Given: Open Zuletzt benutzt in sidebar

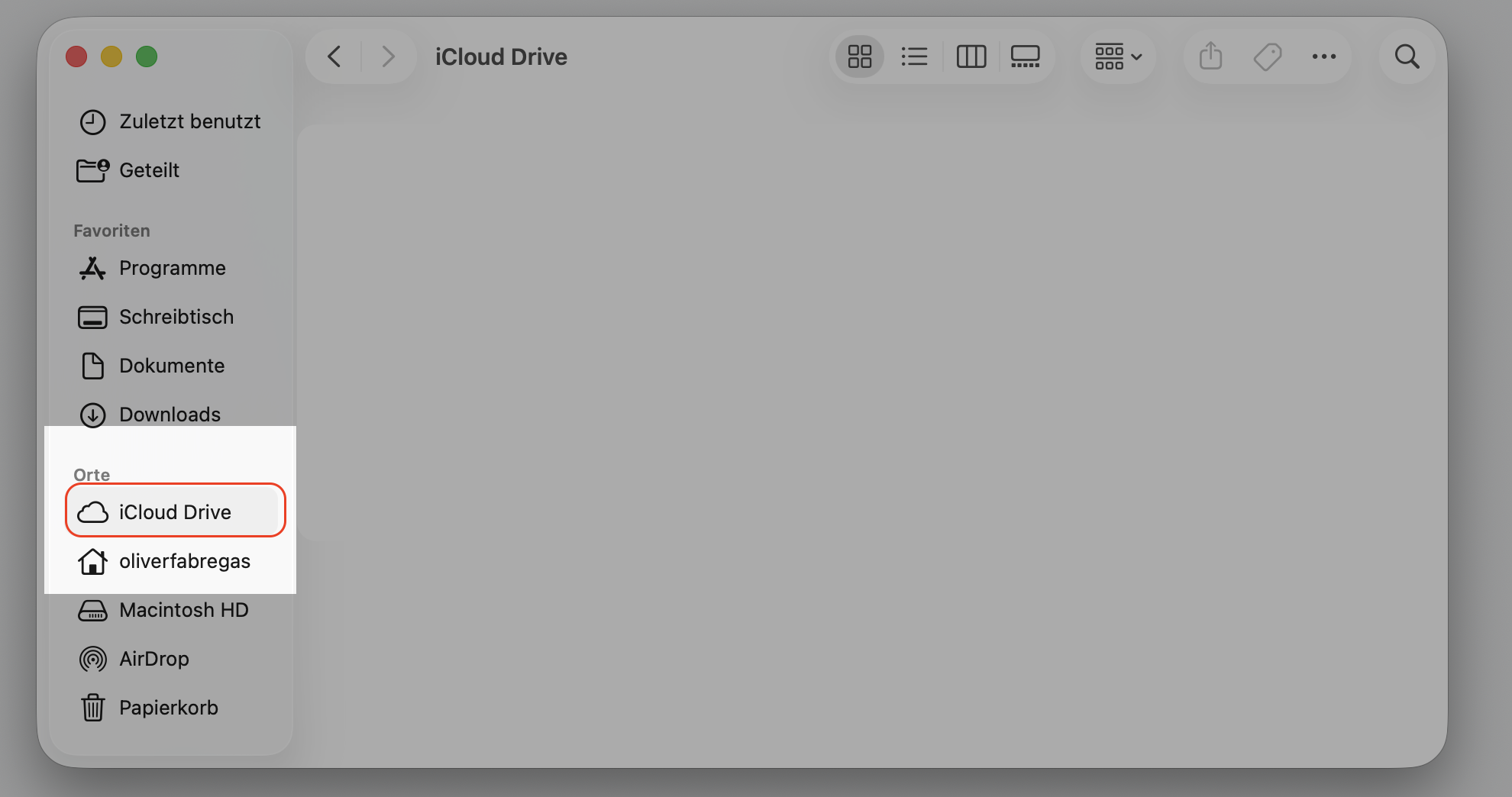Looking at the screenshot, I should 171,121.
